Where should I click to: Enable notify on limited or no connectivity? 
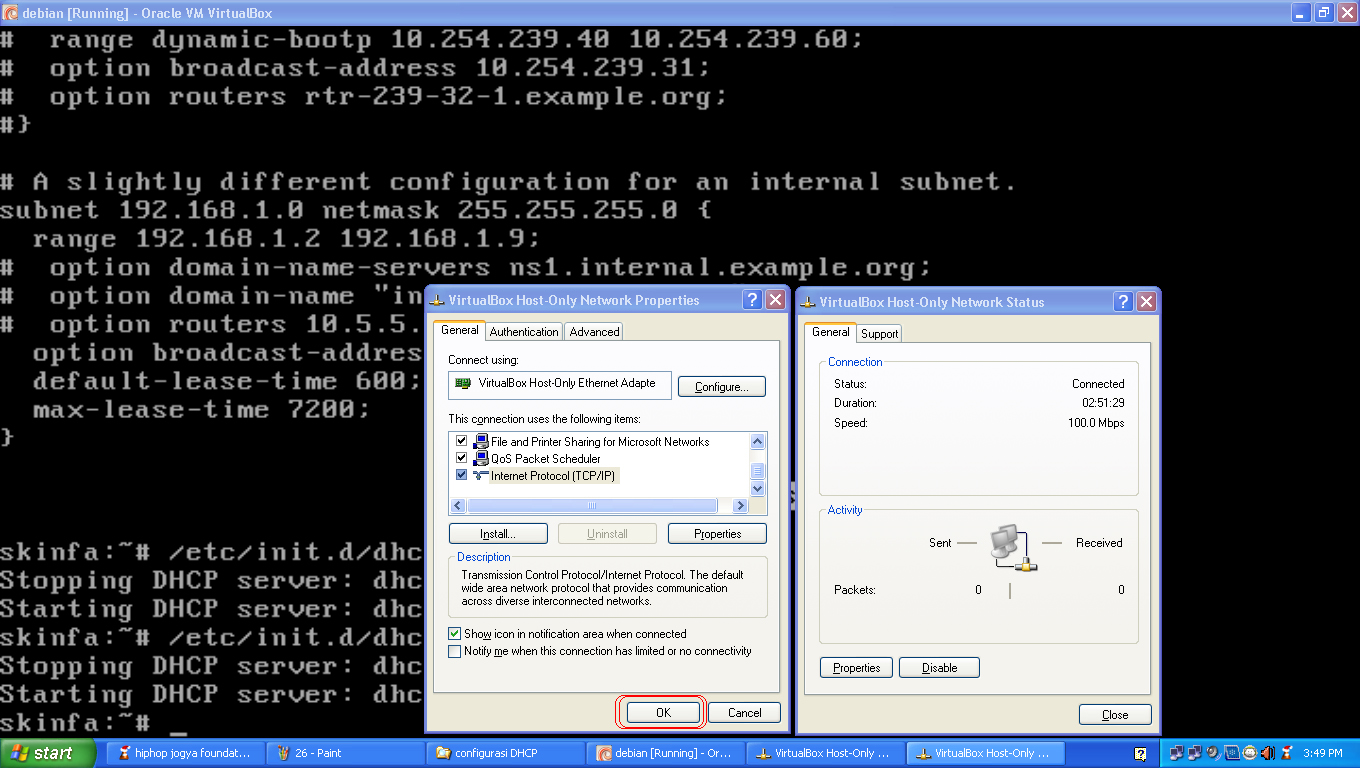click(455, 651)
